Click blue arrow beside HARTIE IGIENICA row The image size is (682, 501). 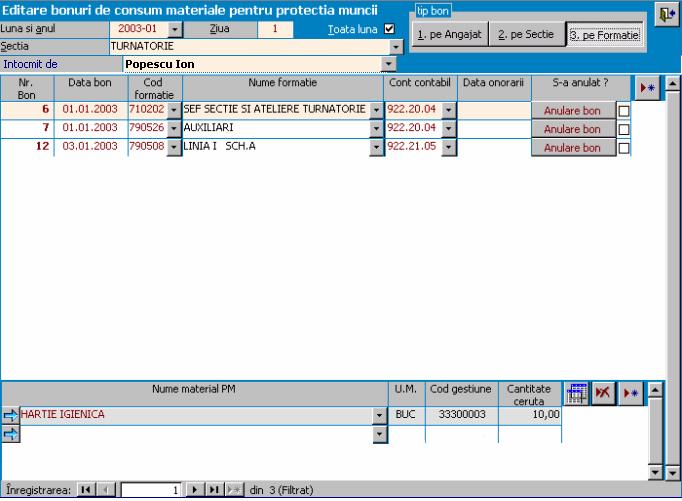tap(10, 415)
